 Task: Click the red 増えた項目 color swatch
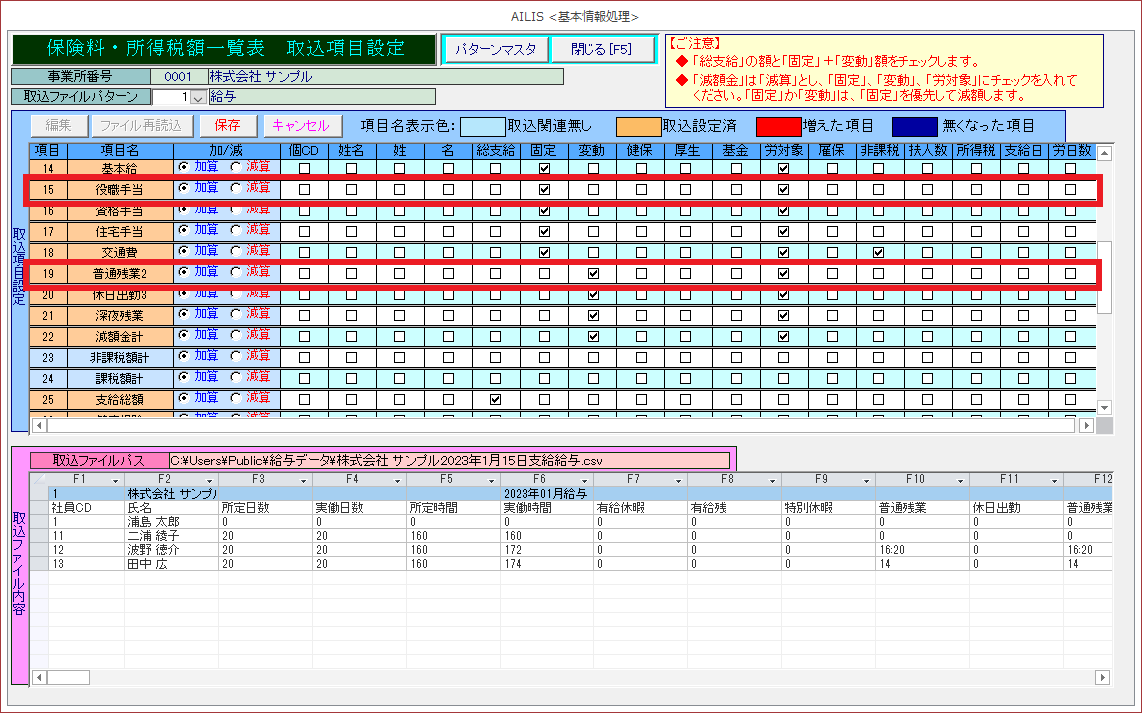[x=778, y=126]
